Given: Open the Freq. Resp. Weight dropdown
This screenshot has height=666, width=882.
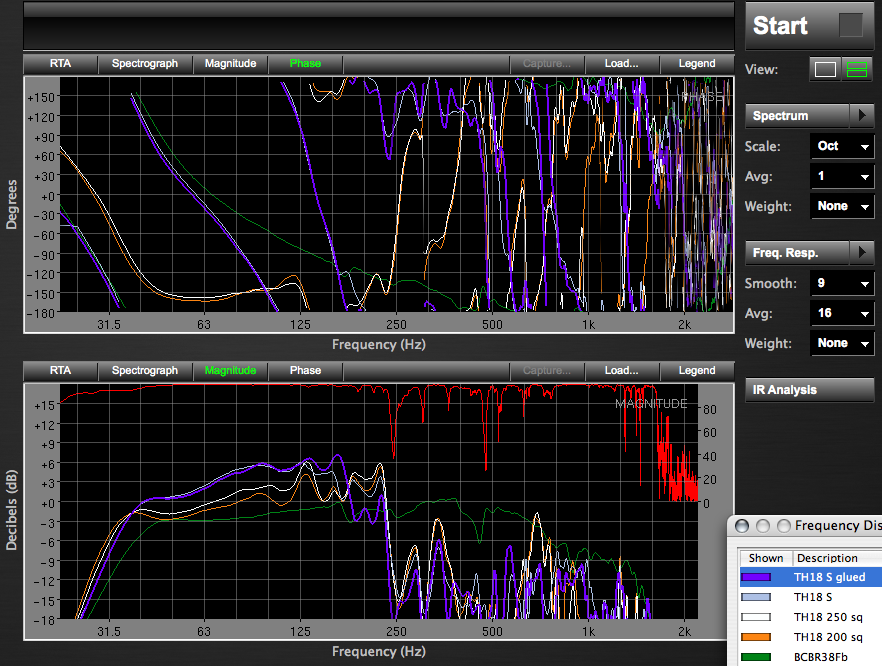Looking at the screenshot, I should [x=842, y=343].
